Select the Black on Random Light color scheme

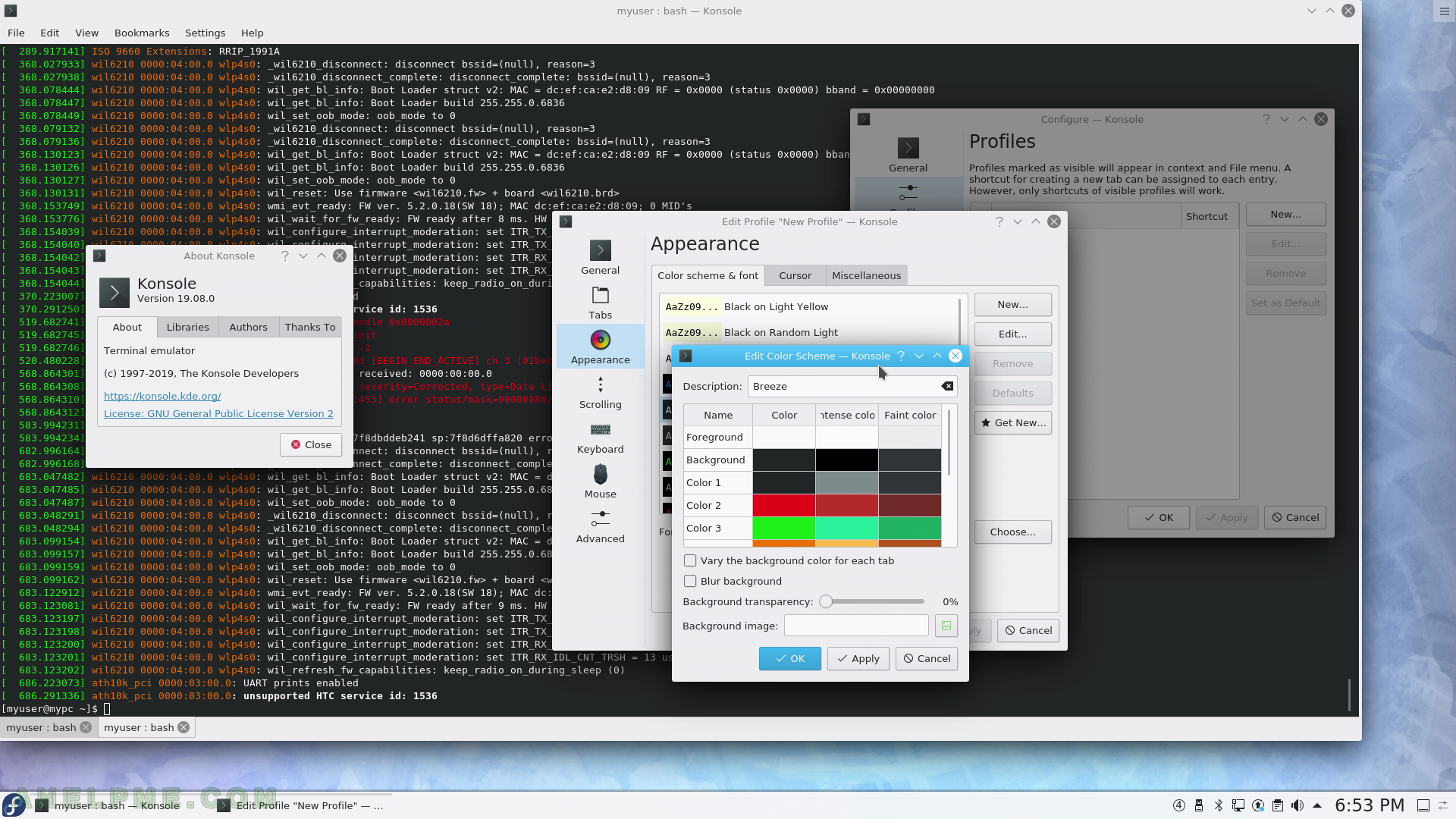pyautogui.click(x=809, y=332)
